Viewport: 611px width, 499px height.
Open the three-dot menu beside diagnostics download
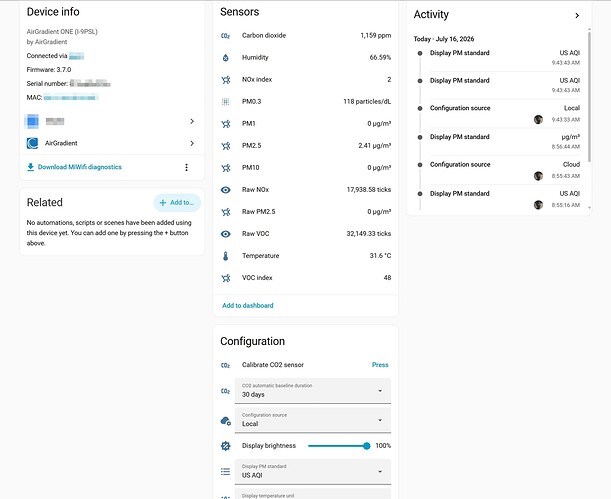[x=186, y=167]
